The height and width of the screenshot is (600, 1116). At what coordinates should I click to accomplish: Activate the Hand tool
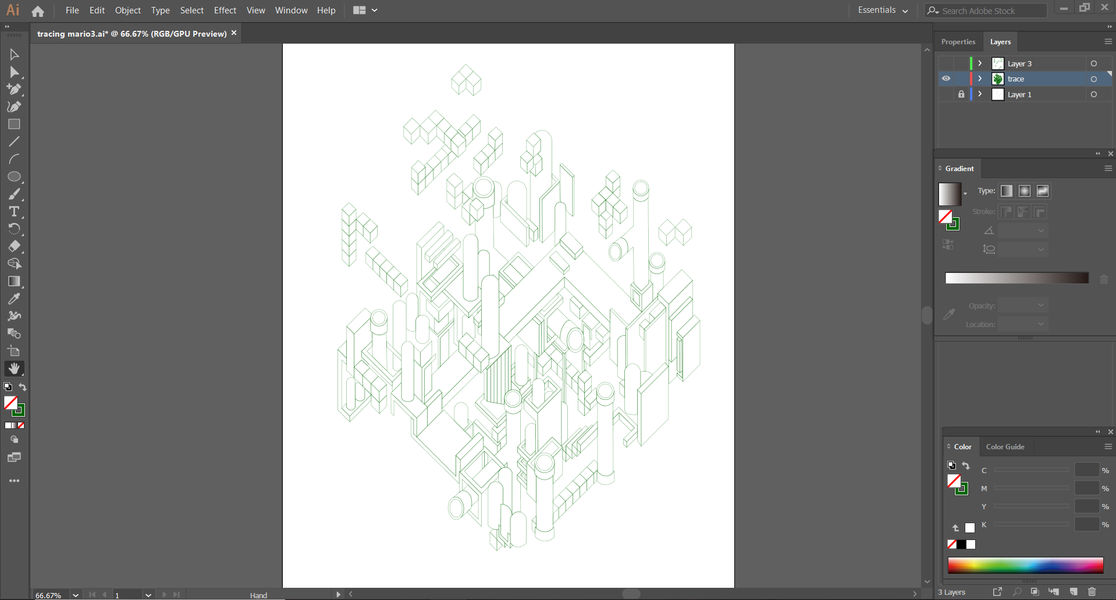tap(14, 368)
